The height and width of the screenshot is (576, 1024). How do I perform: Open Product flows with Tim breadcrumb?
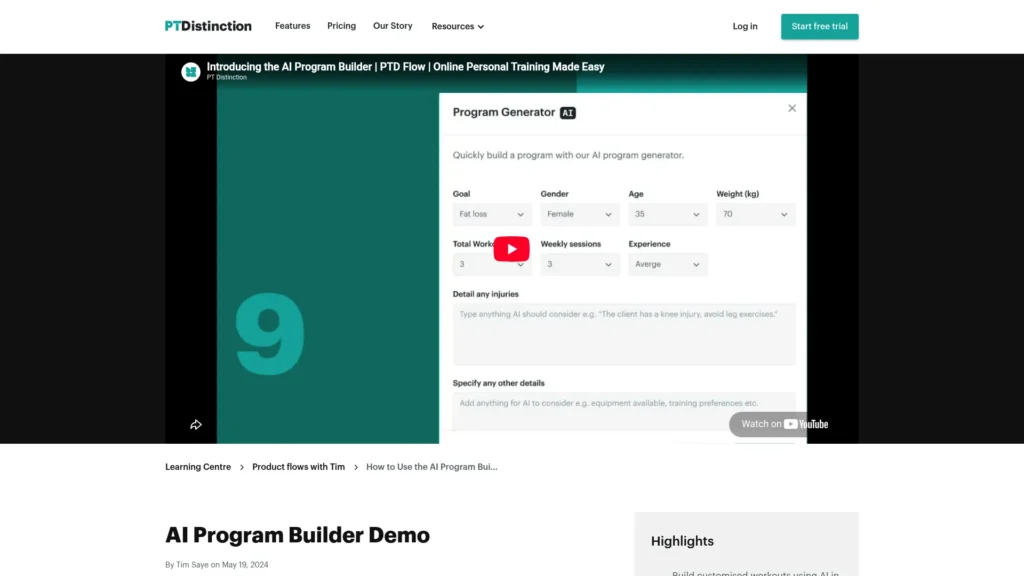point(298,467)
